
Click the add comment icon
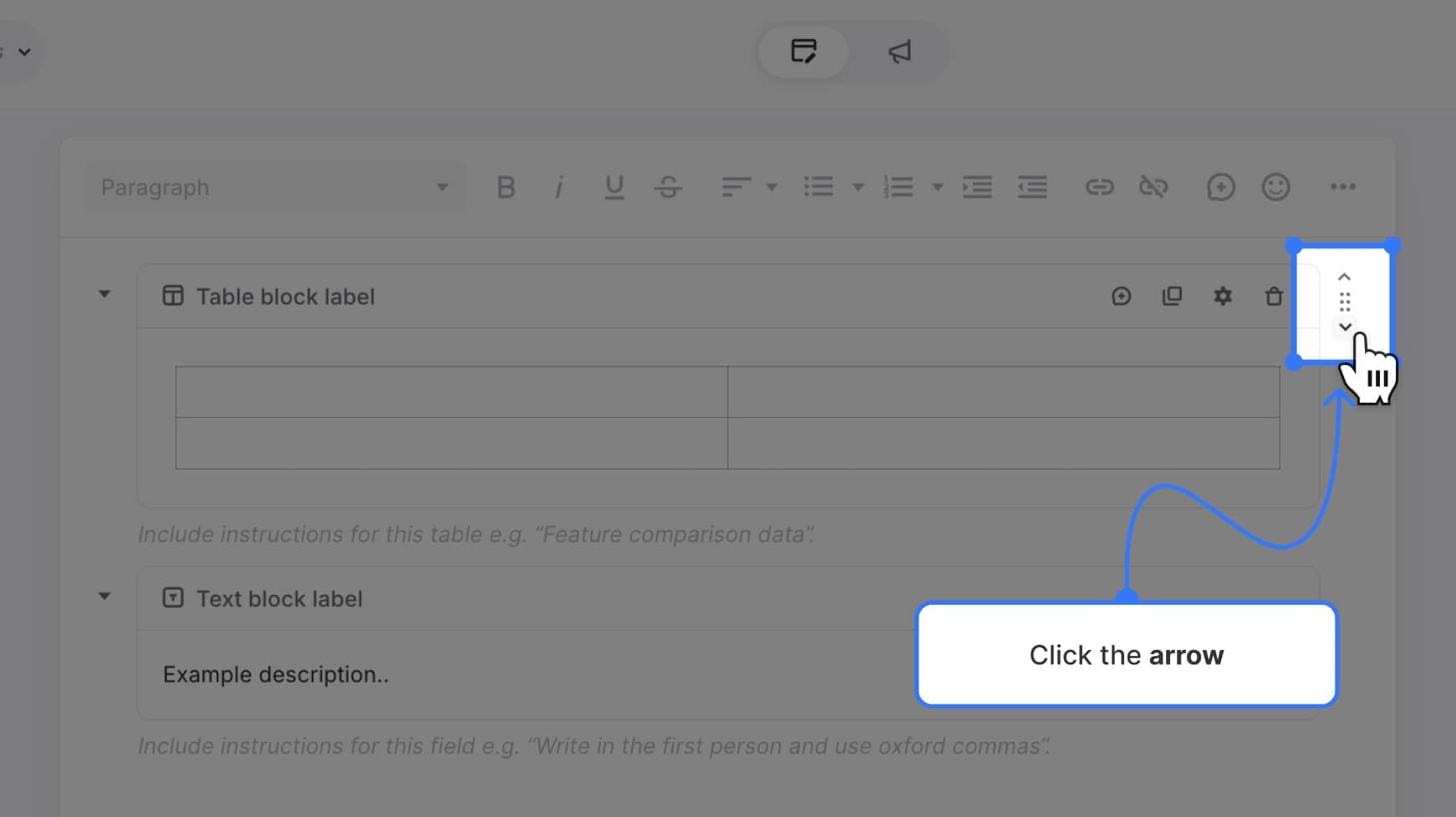1221,187
